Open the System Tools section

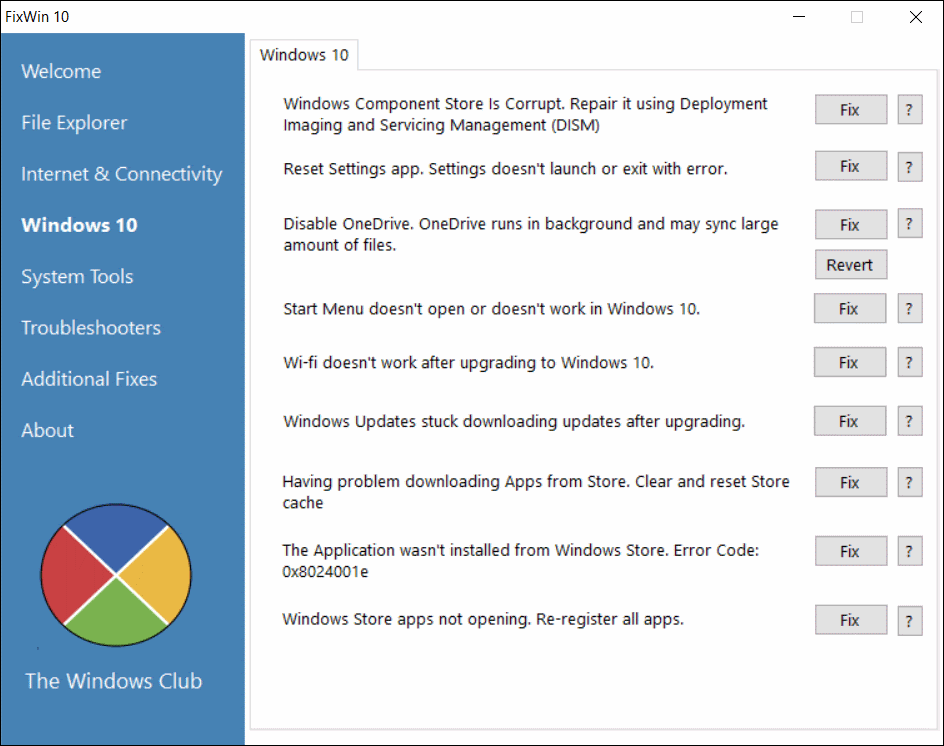pos(77,276)
